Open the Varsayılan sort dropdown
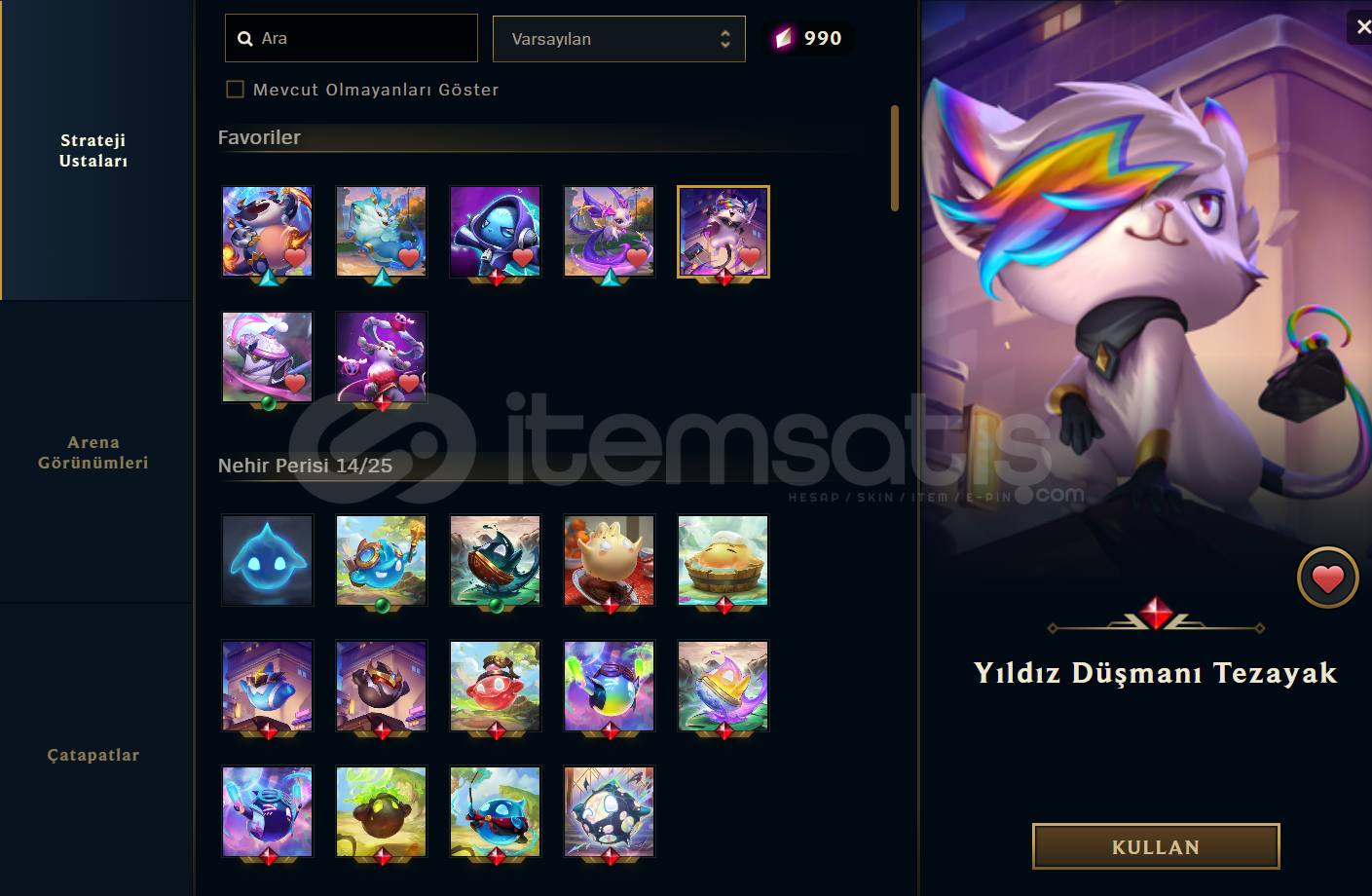This screenshot has height=896, width=1372. [619, 39]
